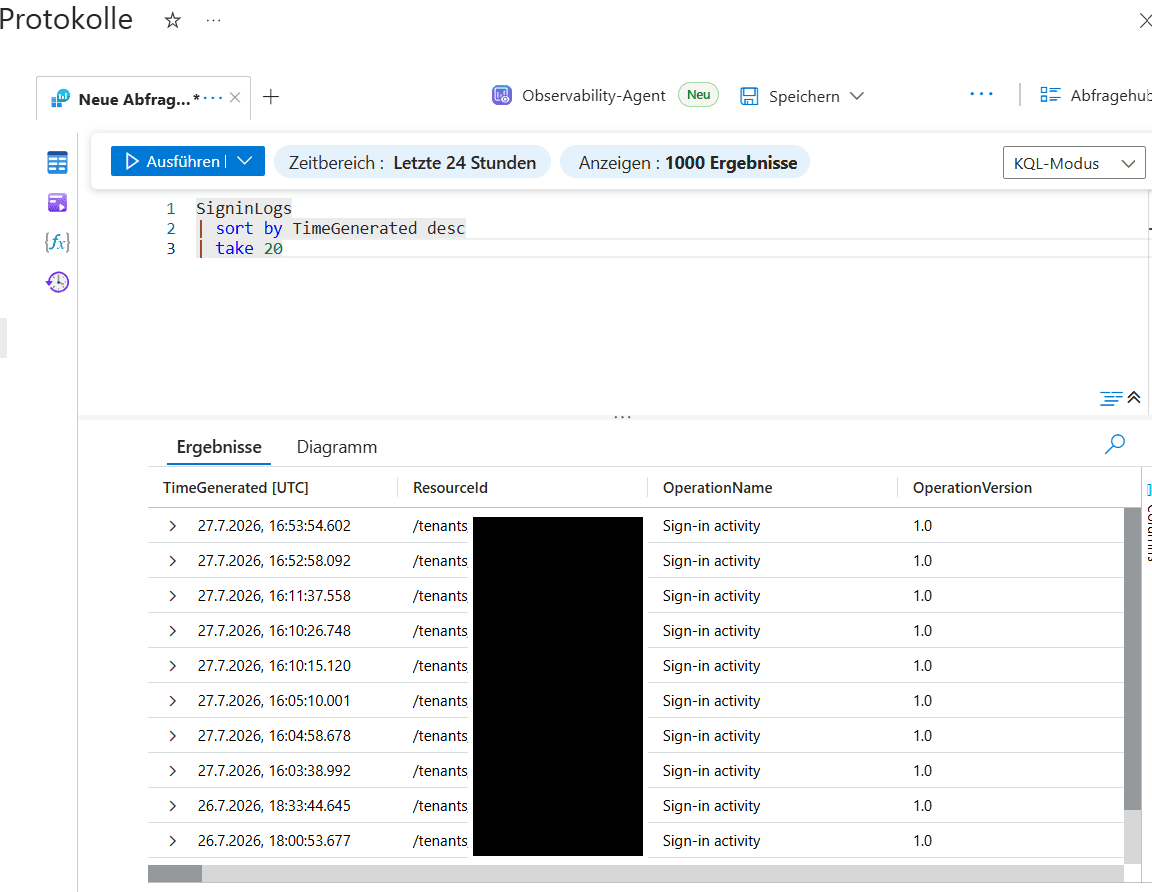Open Neue Abfrage tab options ellipsis
This screenshot has height=892, width=1152.
point(212,98)
